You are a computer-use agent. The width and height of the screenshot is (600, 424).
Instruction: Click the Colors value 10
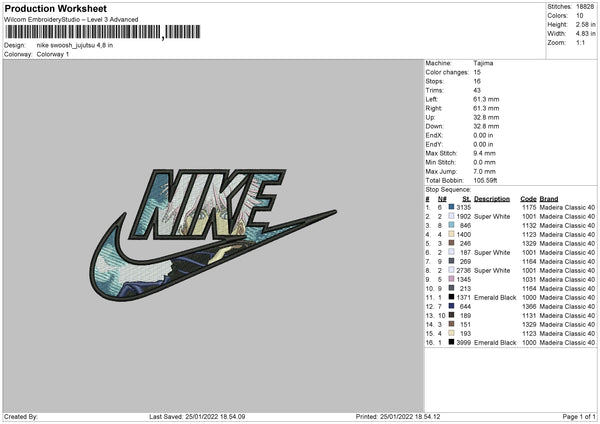pyautogui.click(x=580, y=16)
